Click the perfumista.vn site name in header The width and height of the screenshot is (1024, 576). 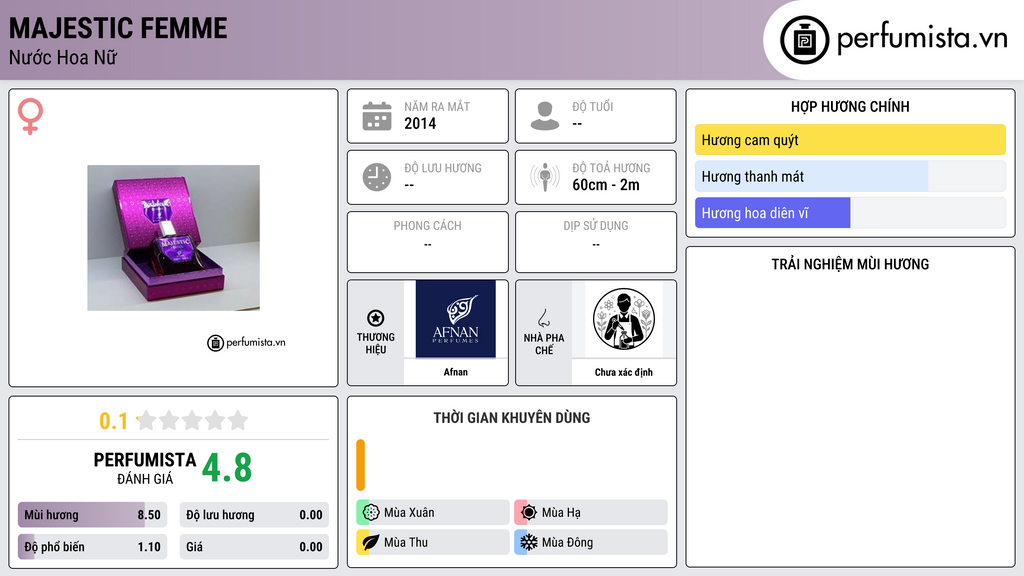922,38
